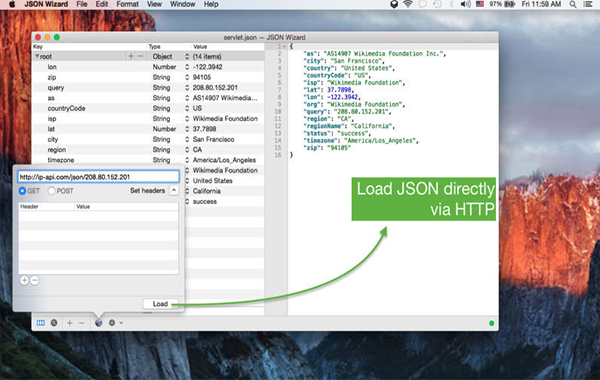Open the Format menu
The image size is (600, 380).
click(x=127, y=4)
